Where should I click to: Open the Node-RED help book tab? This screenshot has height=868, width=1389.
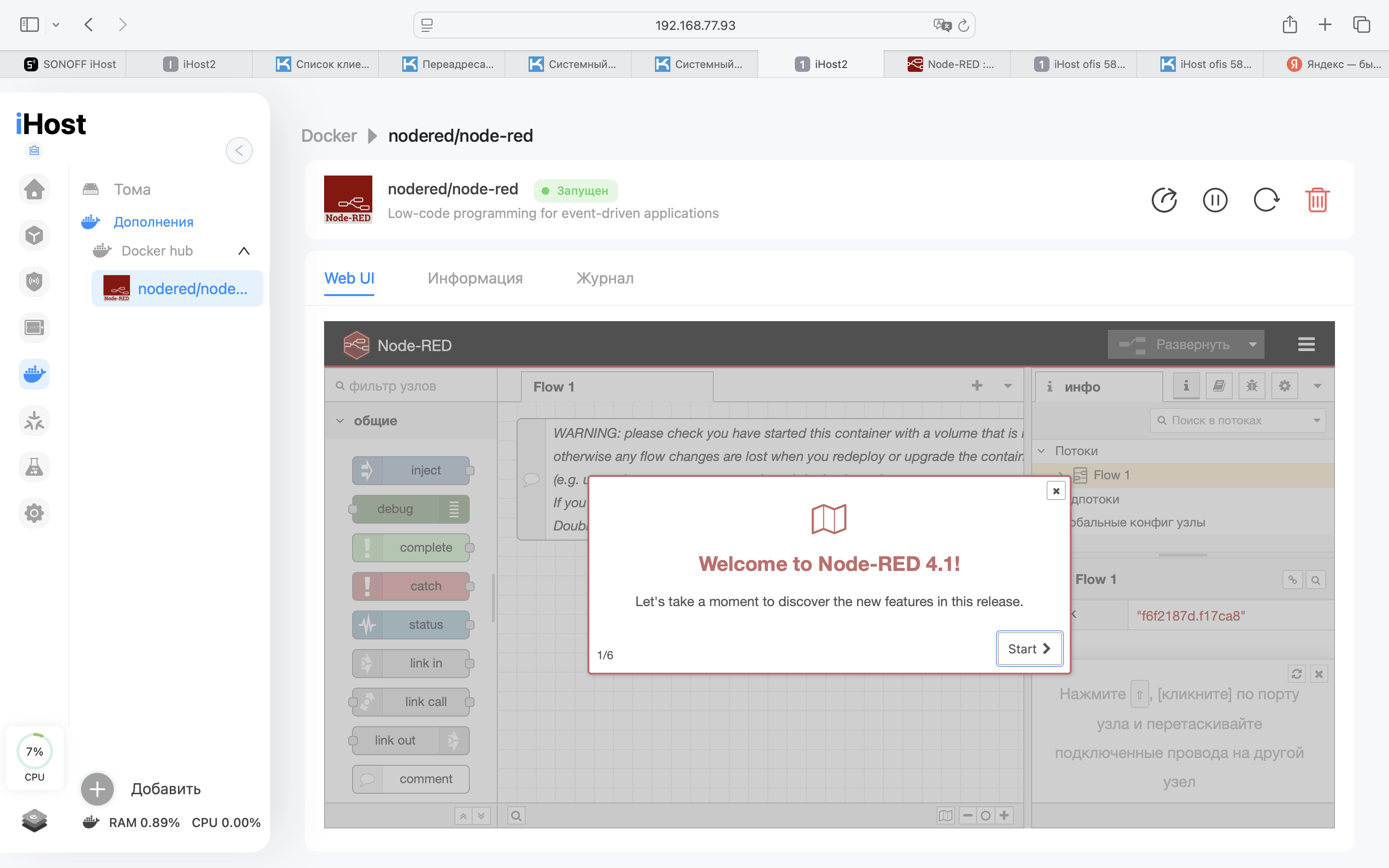(1219, 386)
